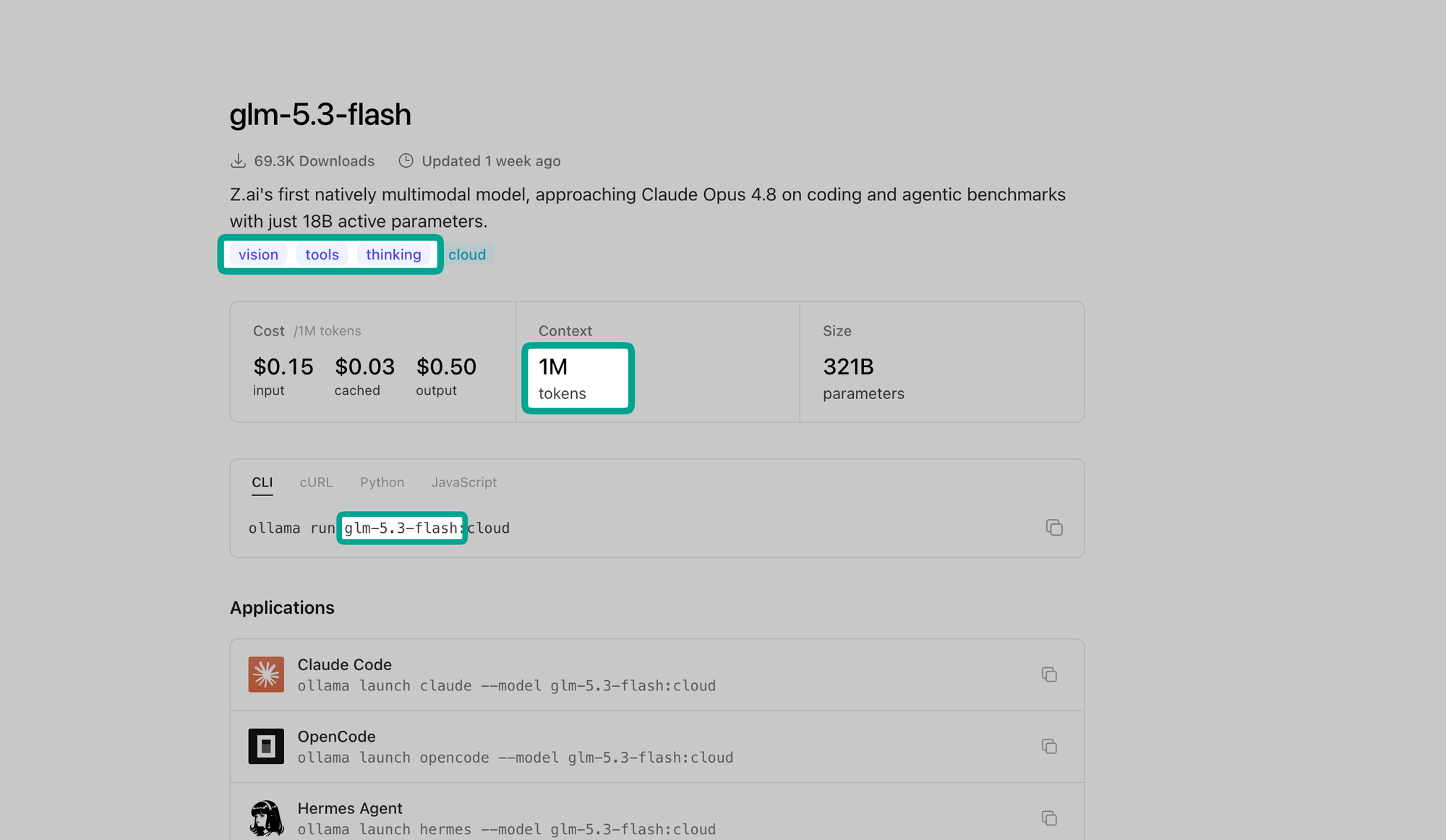Click the clock icon beside Updated
Image resolution: width=1446 pixels, height=840 pixels.
pyautogui.click(x=406, y=160)
